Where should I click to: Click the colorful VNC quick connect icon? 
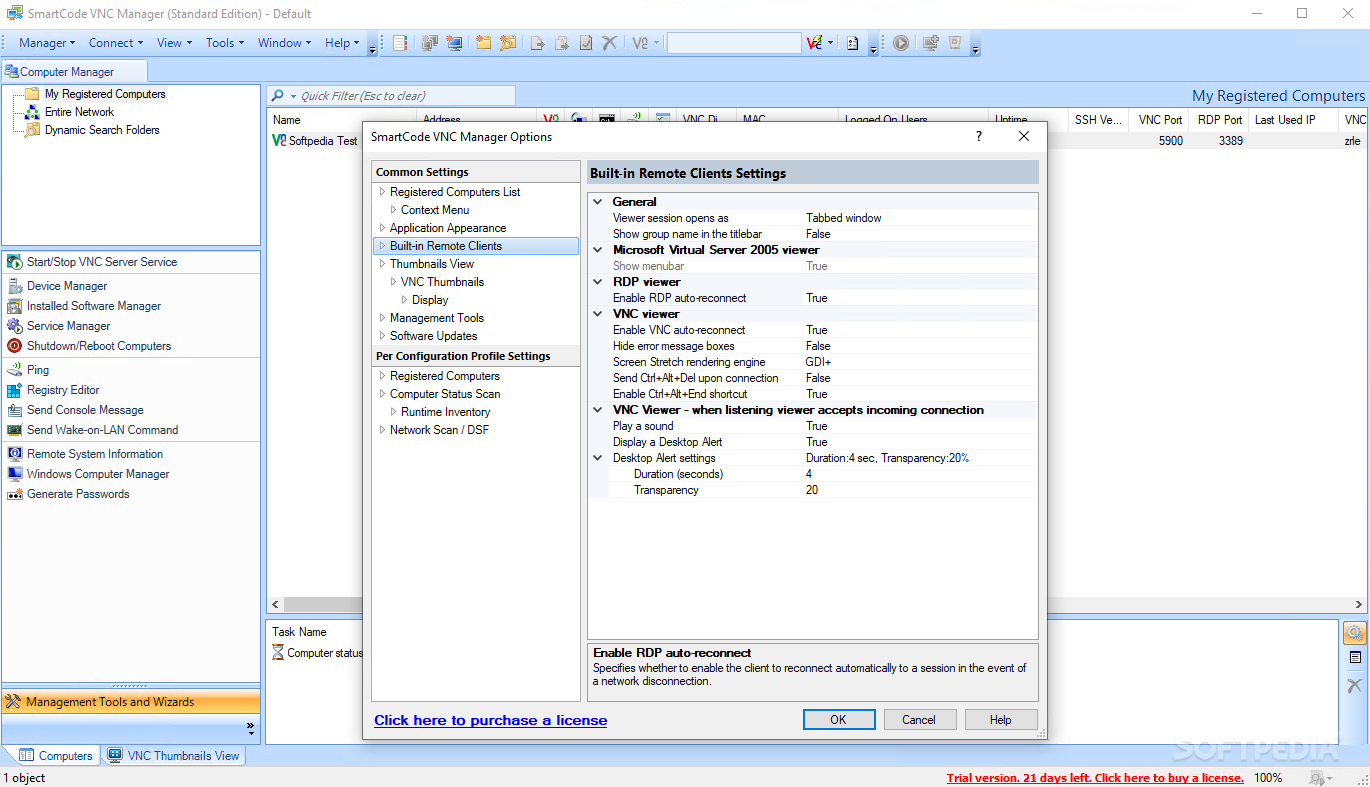point(816,43)
